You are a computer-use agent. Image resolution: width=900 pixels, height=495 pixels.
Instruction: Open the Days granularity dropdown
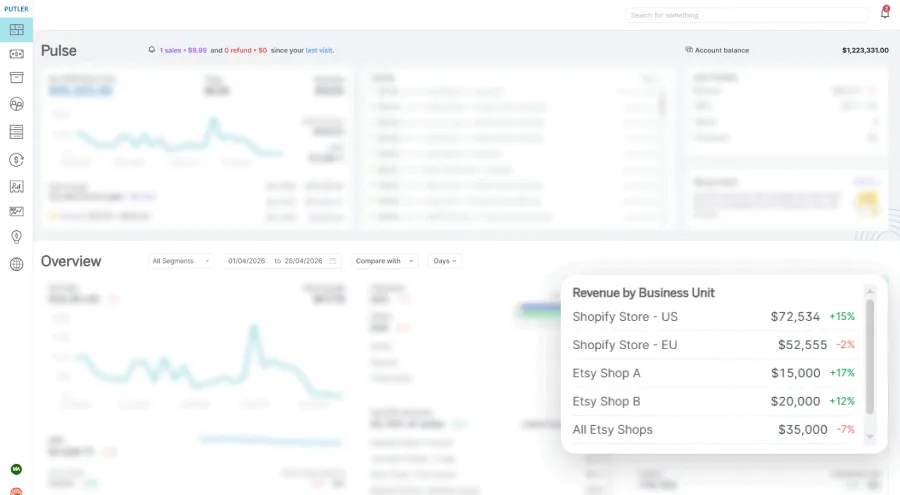point(445,261)
